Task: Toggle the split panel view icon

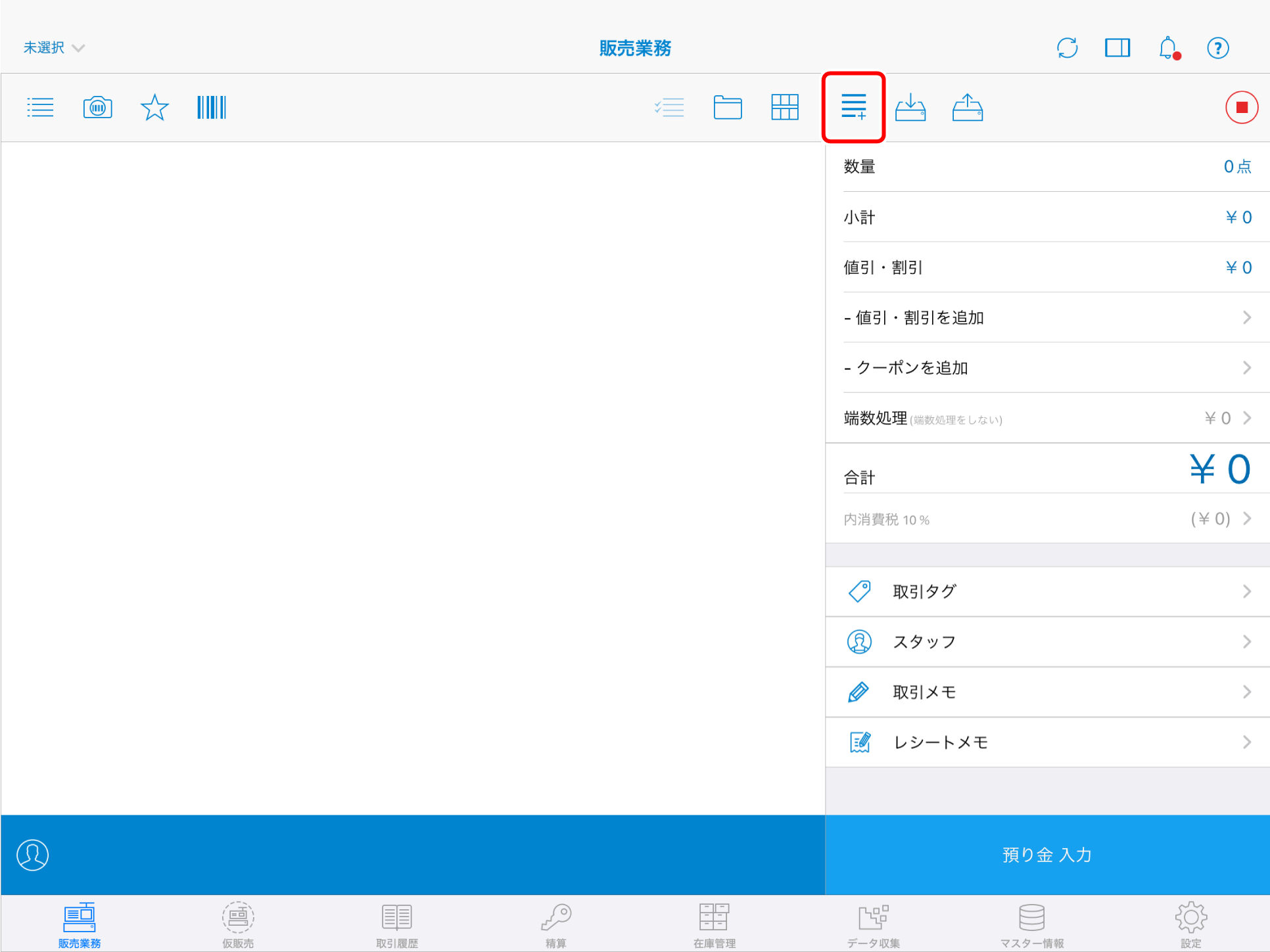Action: click(1117, 48)
